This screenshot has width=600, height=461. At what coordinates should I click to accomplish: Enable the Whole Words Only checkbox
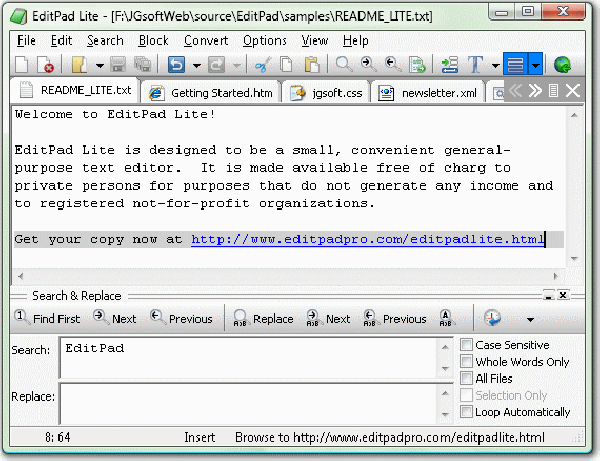click(466, 362)
